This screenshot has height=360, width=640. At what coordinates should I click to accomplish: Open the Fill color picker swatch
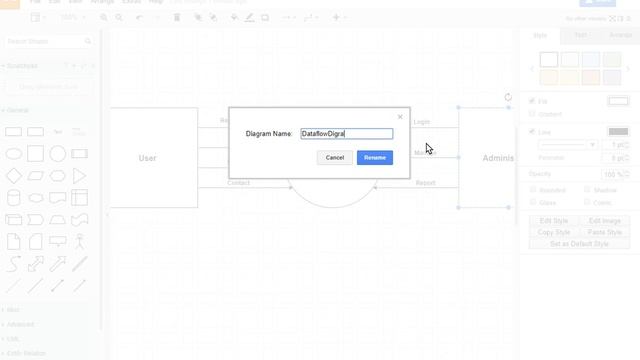pyautogui.click(x=618, y=101)
